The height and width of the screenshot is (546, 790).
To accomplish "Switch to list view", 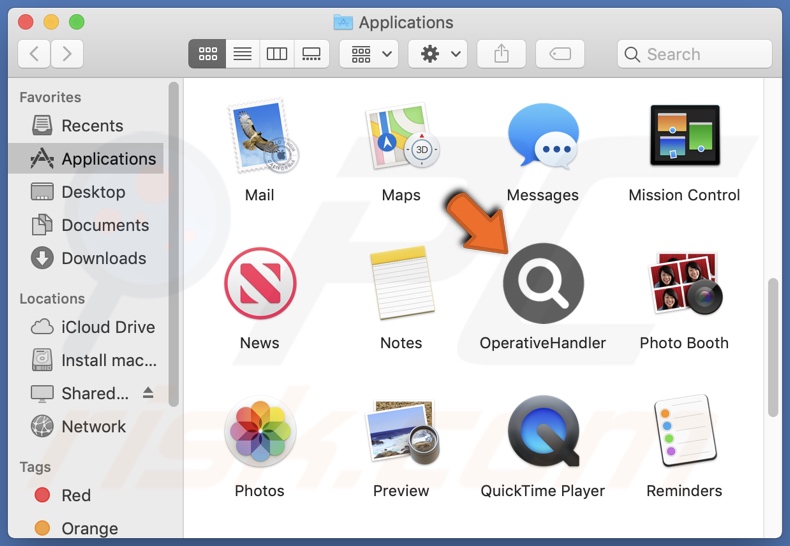I will click(x=242, y=53).
